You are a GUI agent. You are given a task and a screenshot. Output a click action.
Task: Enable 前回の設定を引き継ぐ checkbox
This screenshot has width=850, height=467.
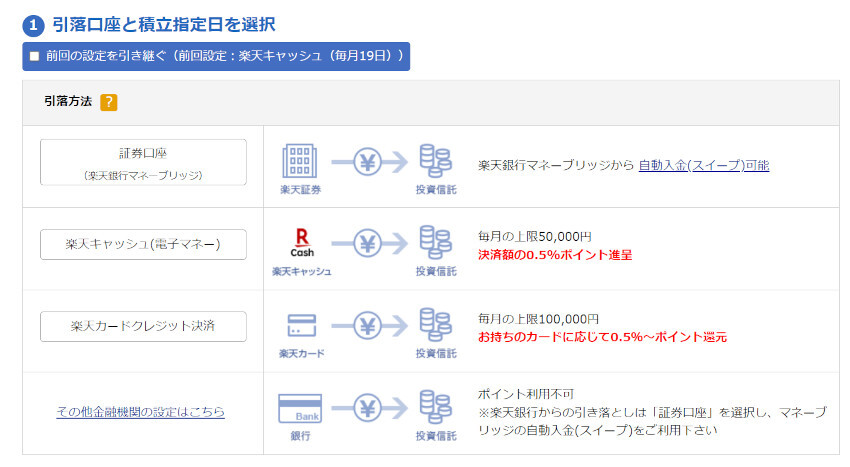pos(35,56)
